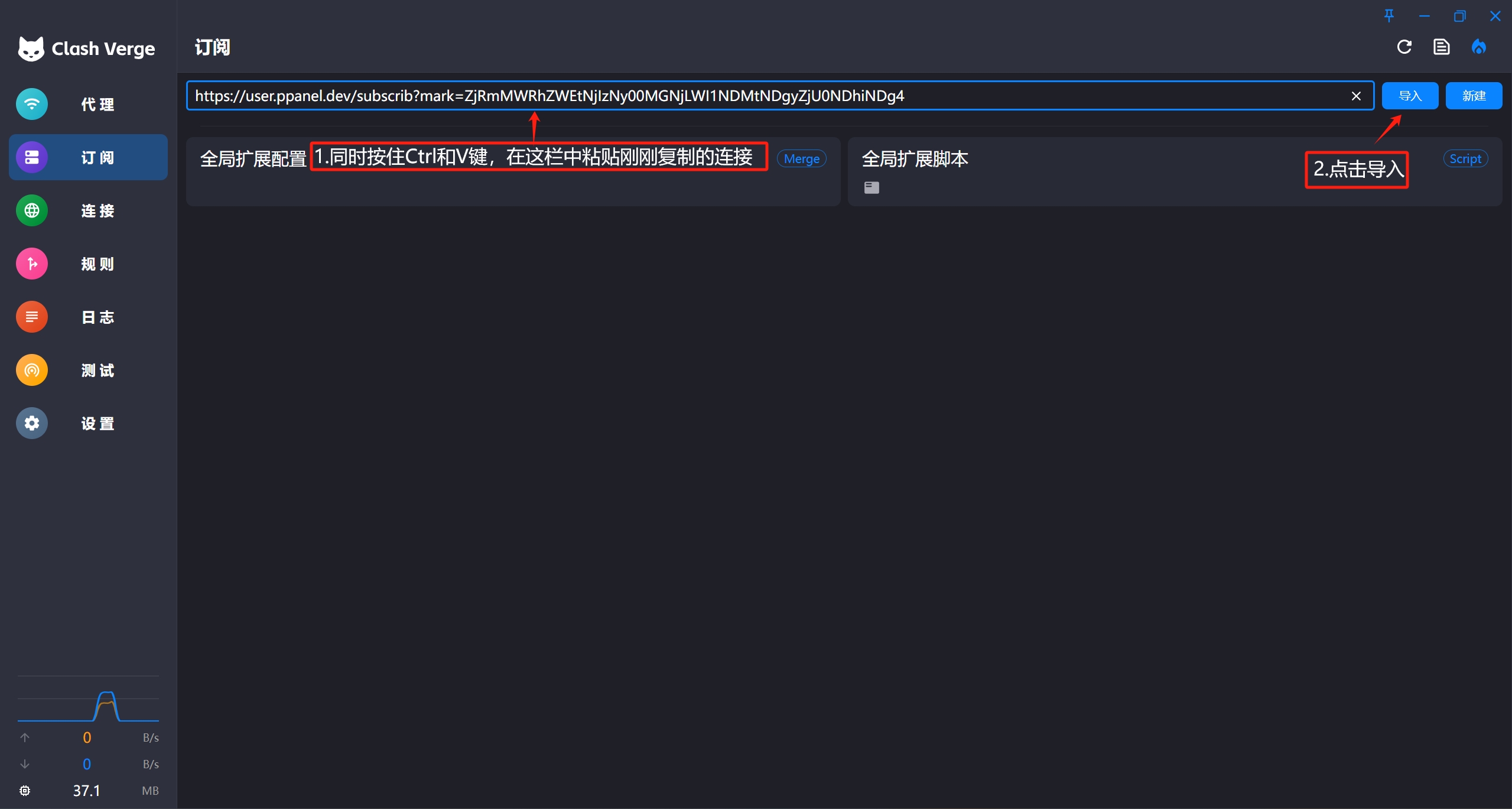Pin the window always on top
Screen dimensions: 1512x809
[x=1388, y=16]
